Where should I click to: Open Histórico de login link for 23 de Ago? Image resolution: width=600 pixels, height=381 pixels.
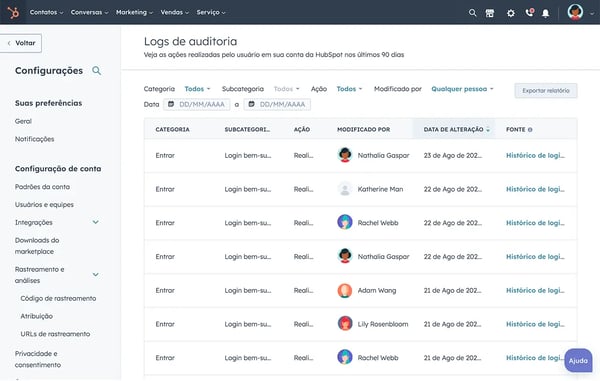(x=535, y=155)
